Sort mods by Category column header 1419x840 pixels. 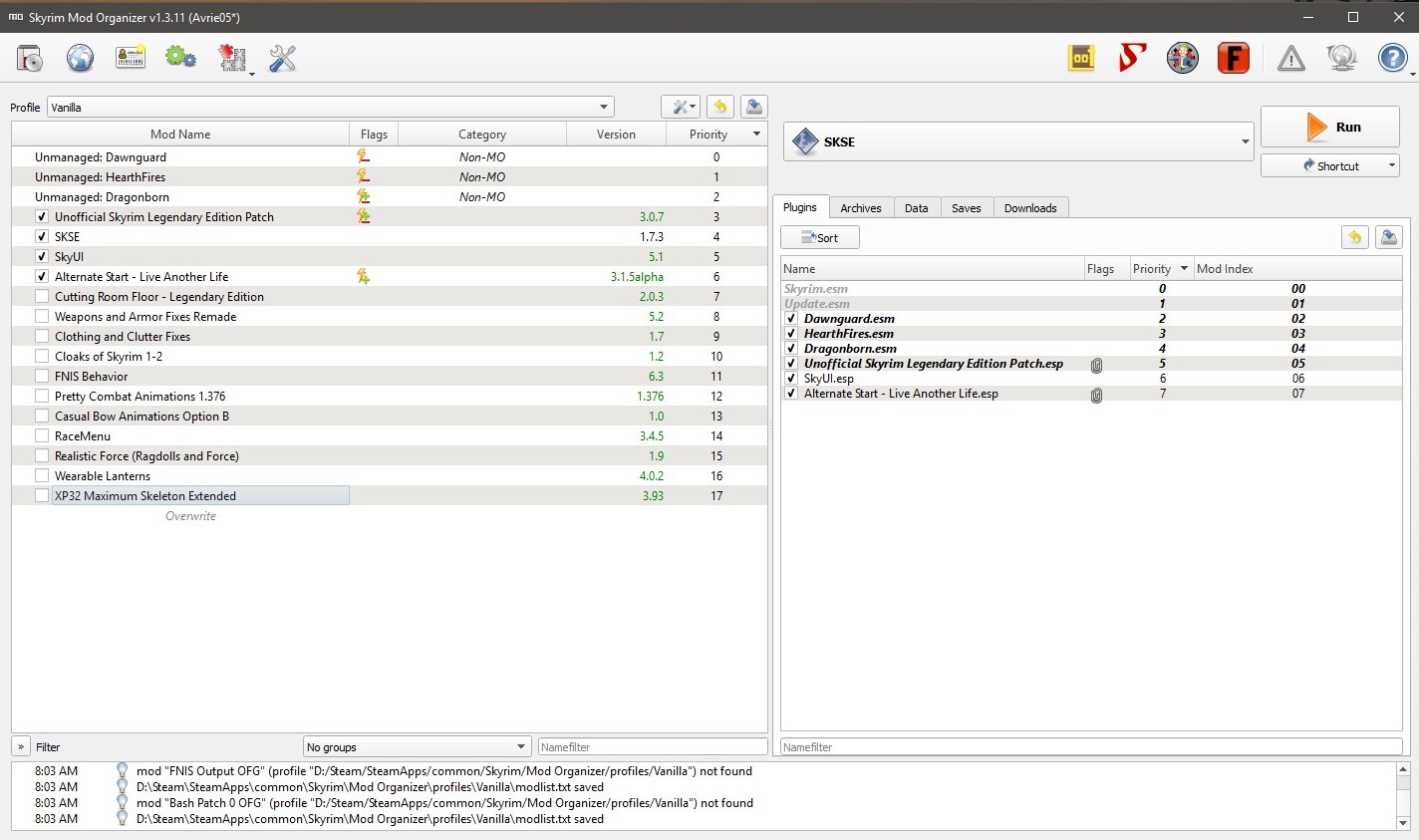(482, 134)
